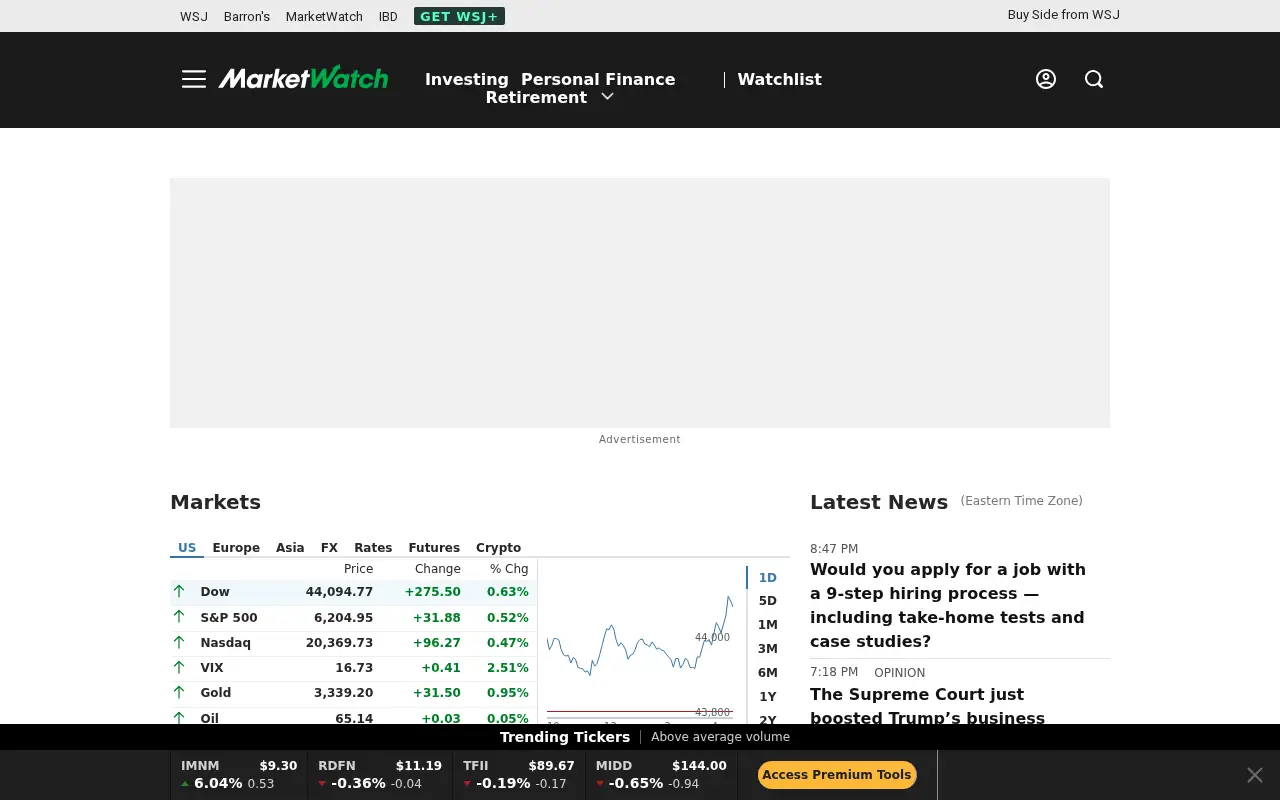This screenshot has width=1280, height=800.
Task: Set chart range to 1M
Action: (768, 625)
